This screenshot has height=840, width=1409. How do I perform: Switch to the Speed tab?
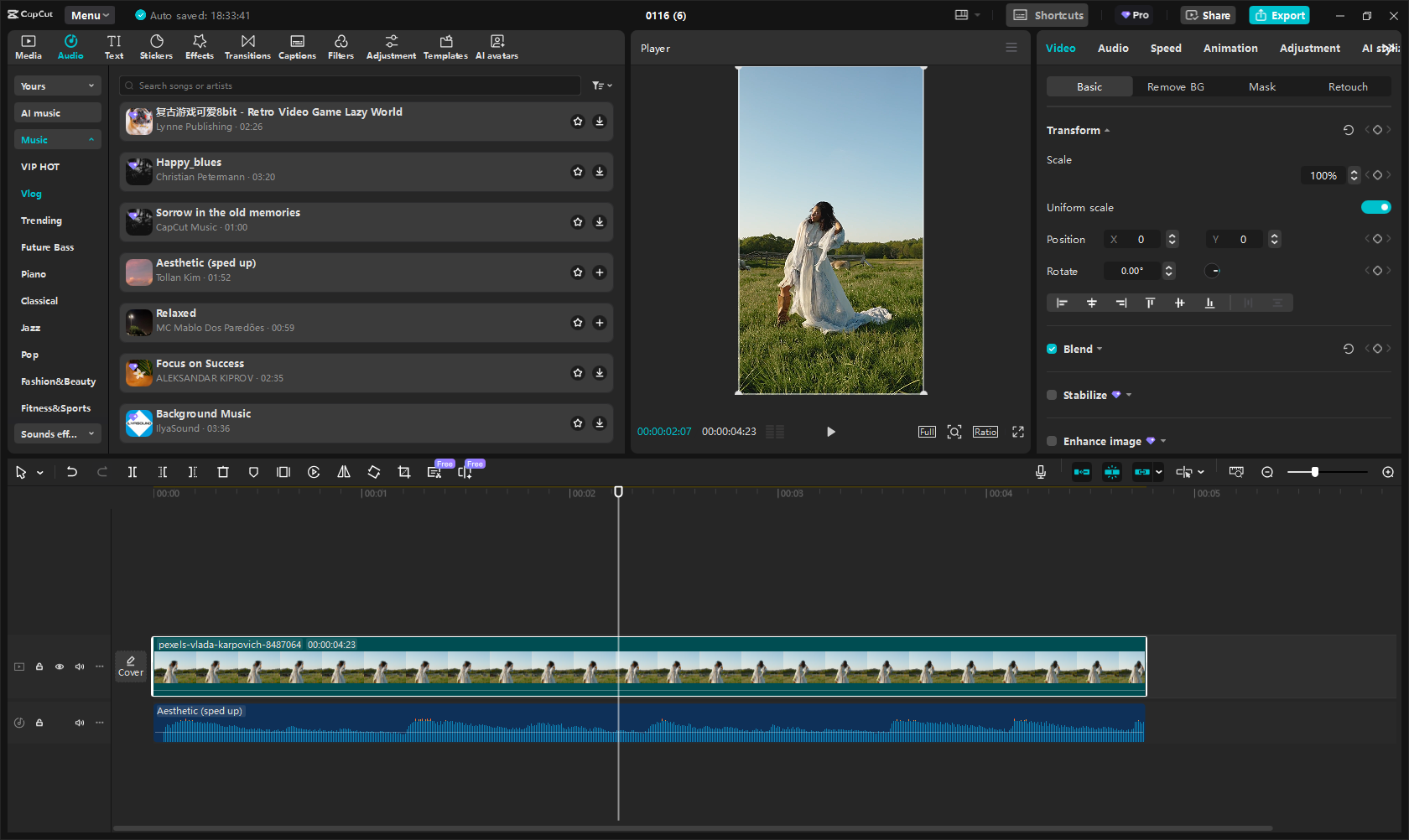click(1165, 49)
